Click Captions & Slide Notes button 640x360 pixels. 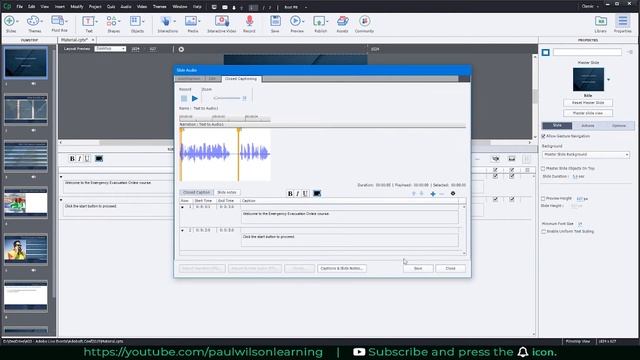342,269
